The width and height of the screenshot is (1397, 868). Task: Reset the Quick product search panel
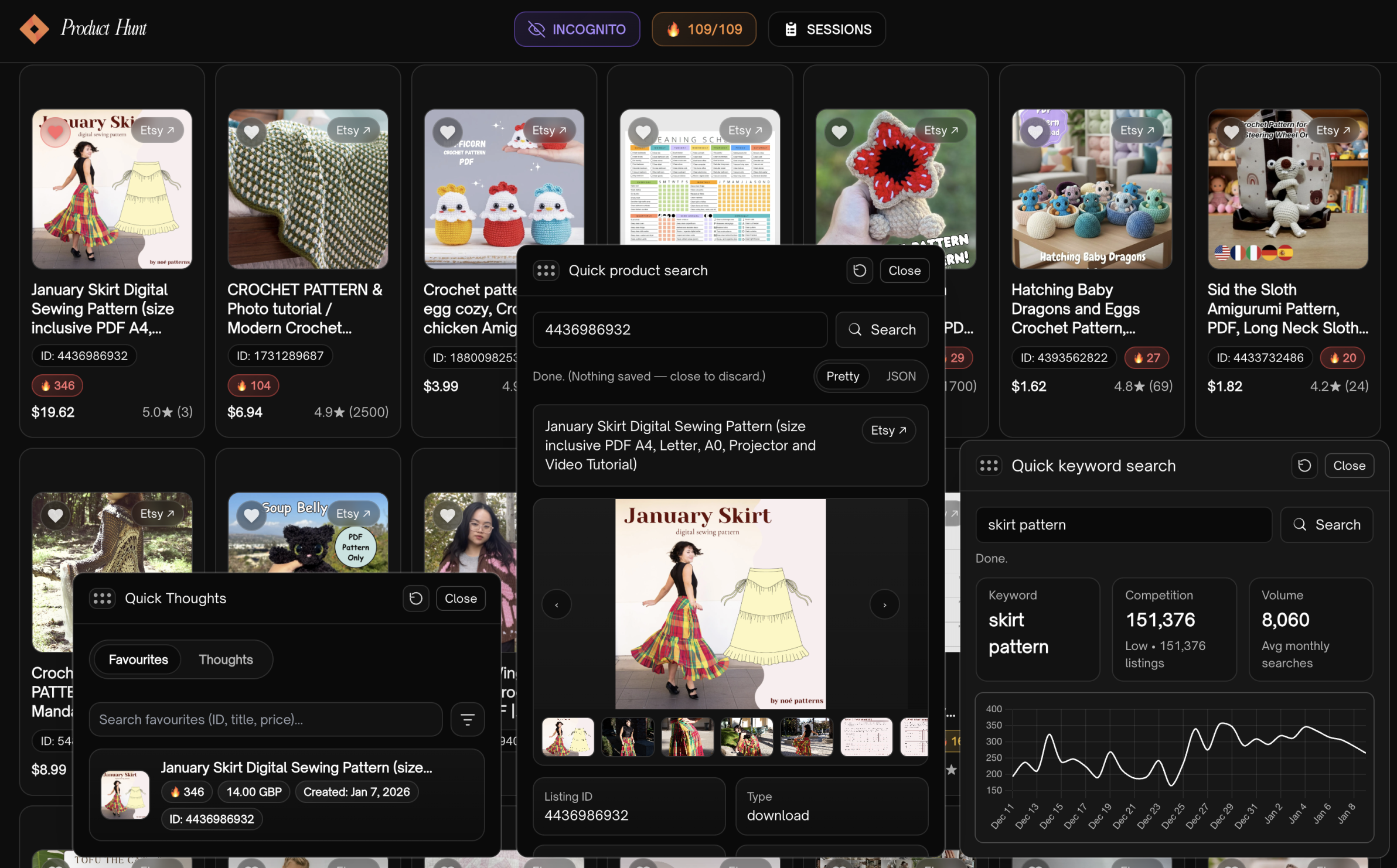coord(859,271)
